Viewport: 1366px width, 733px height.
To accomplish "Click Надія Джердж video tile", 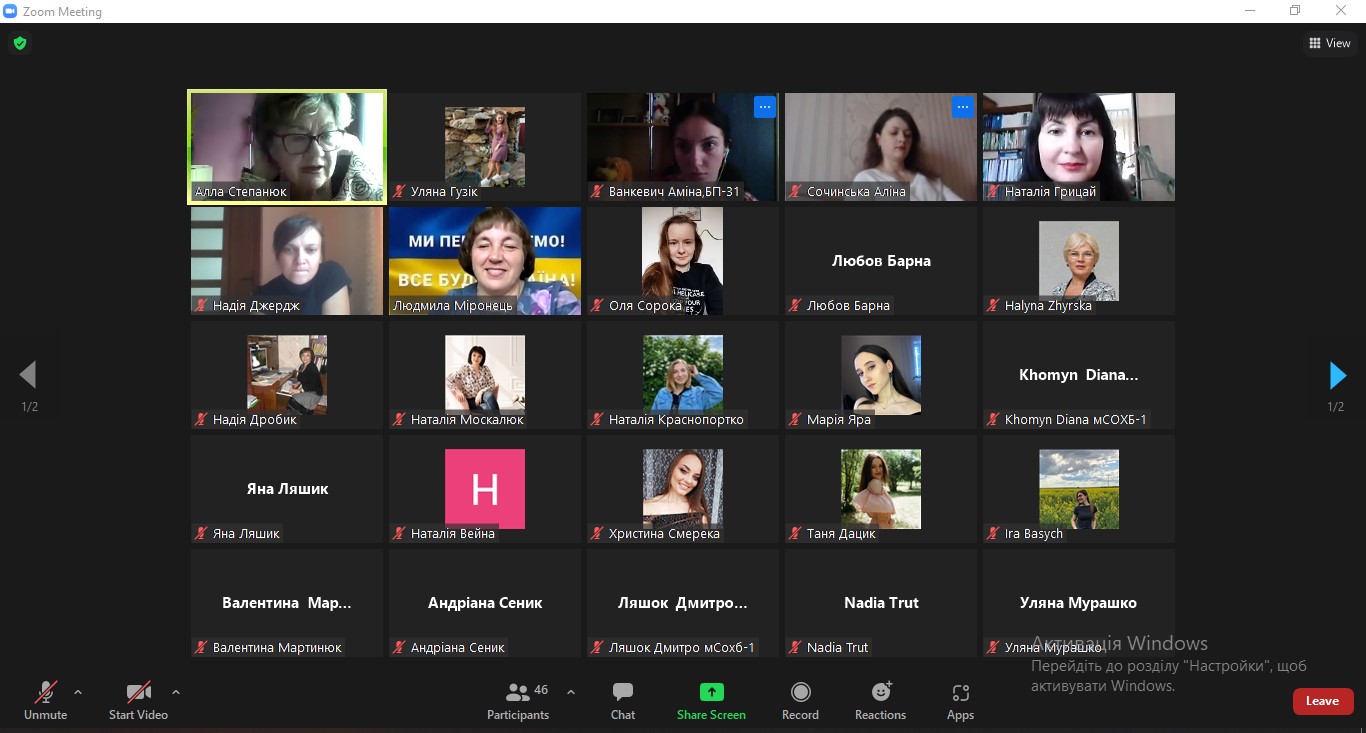I will [x=287, y=261].
